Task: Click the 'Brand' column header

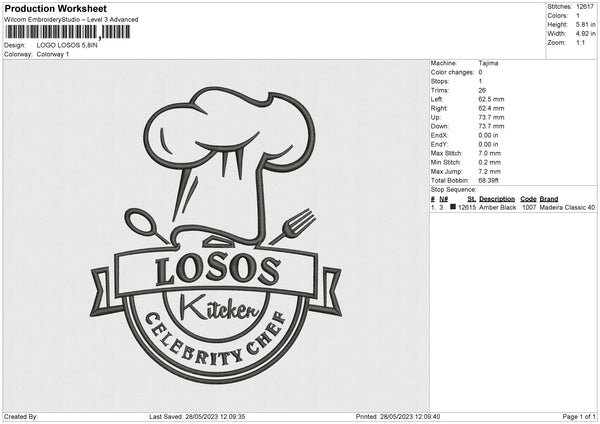Action: (x=549, y=199)
